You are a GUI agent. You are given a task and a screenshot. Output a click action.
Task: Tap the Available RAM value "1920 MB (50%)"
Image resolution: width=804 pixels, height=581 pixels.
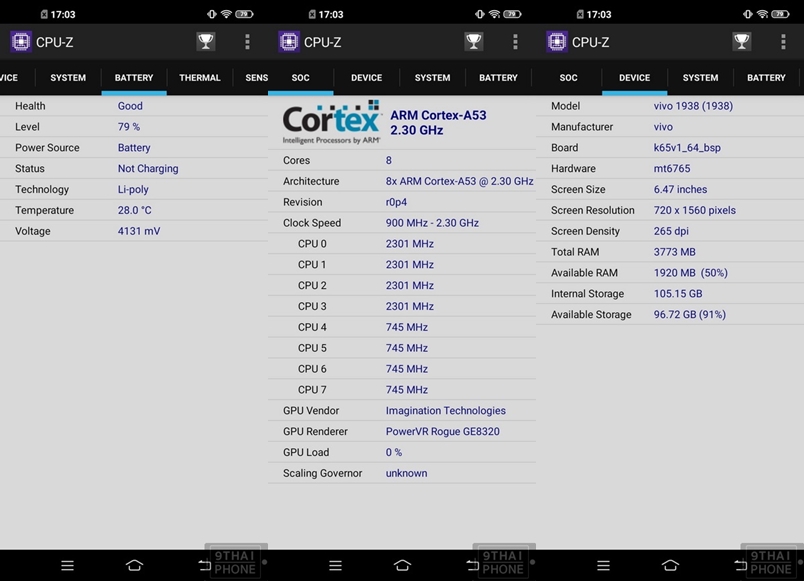pyautogui.click(x=691, y=273)
